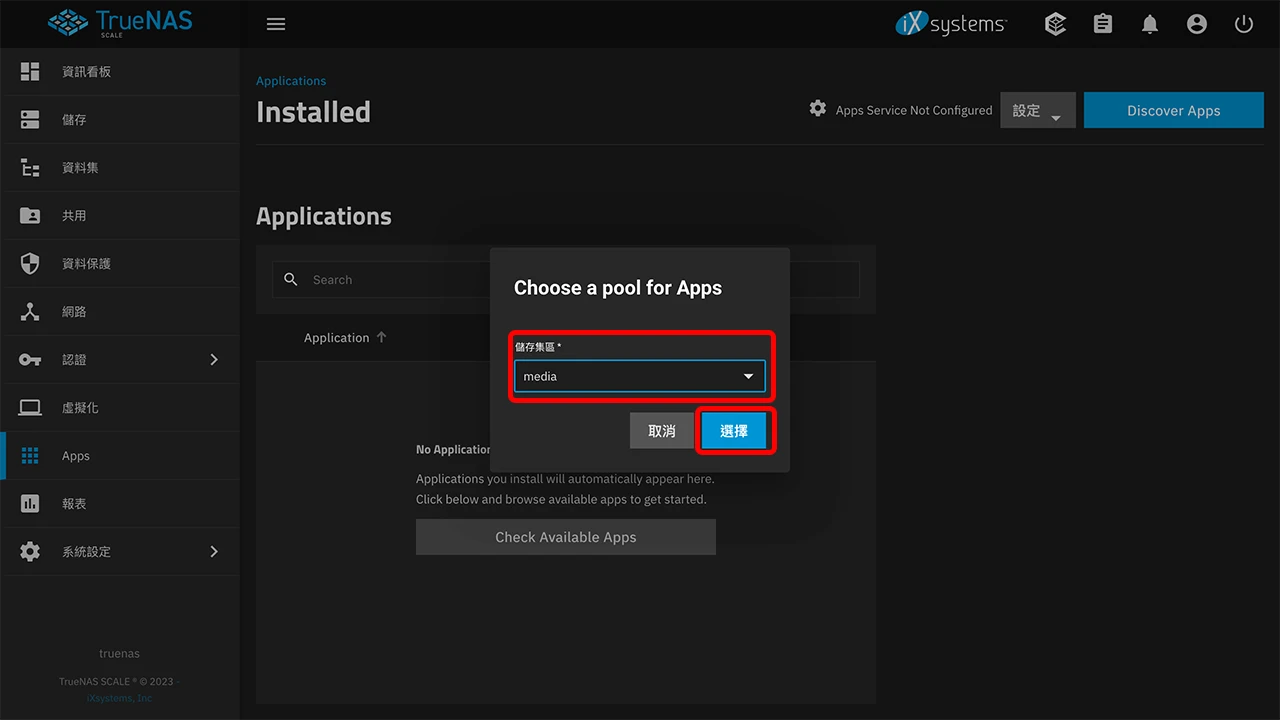Confirm pool choice with the 選擇 button

click(x=734, y=430)
